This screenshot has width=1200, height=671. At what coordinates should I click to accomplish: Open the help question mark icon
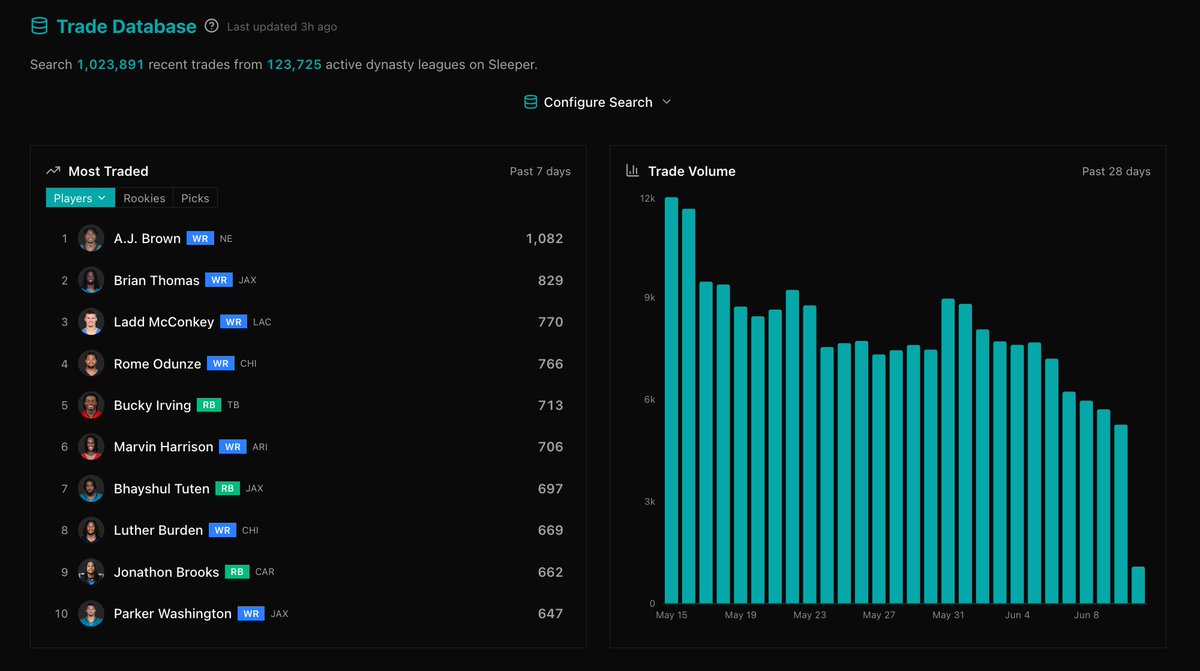[x=211, y=26]
